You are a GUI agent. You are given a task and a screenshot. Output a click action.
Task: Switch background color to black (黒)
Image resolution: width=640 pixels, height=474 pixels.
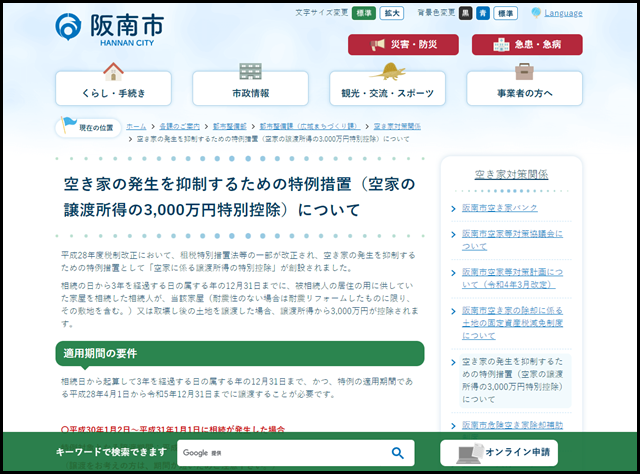pos(465,13)
